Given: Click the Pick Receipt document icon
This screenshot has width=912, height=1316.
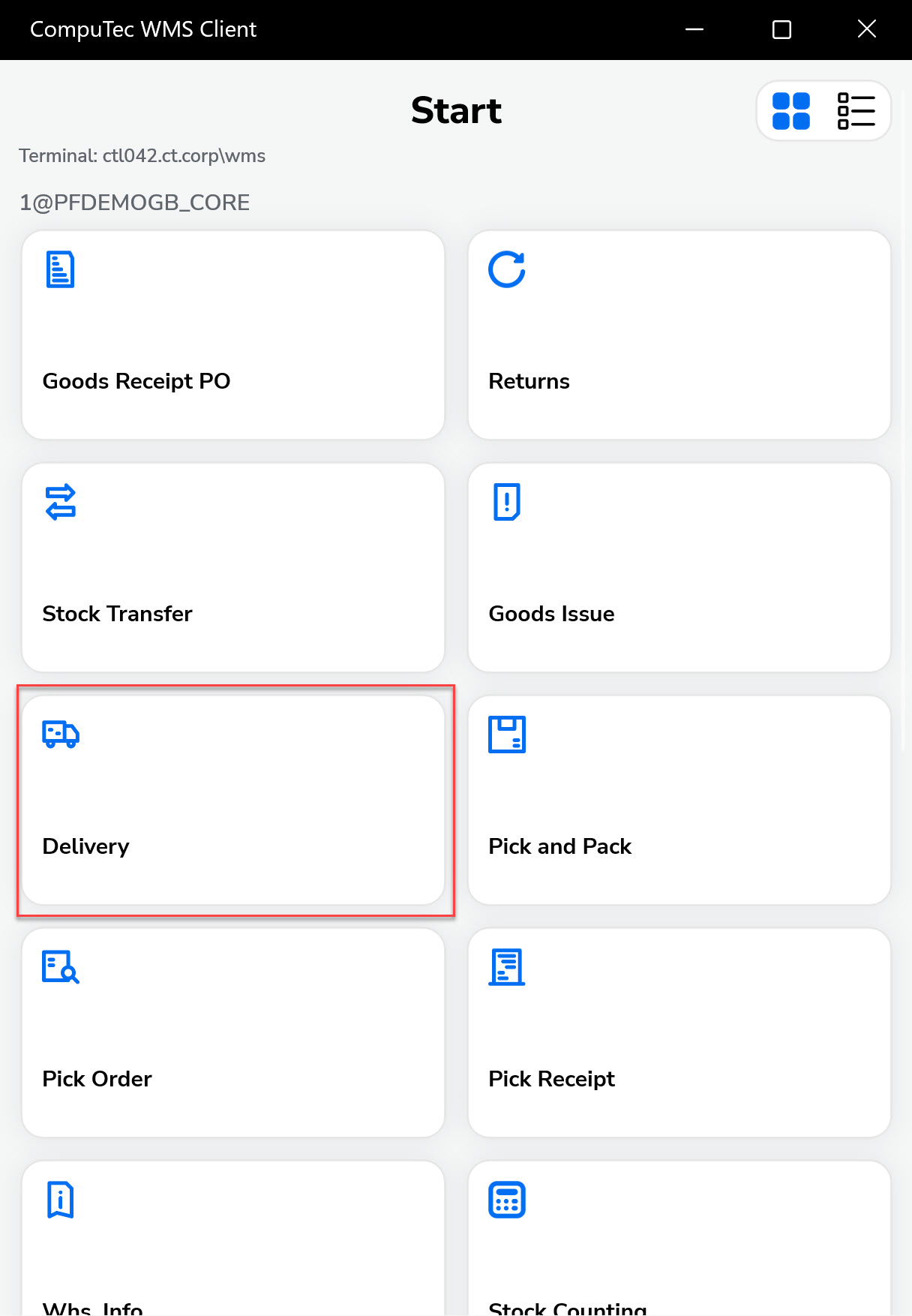Looking at the screenshot, I should [x=507, y=966].
